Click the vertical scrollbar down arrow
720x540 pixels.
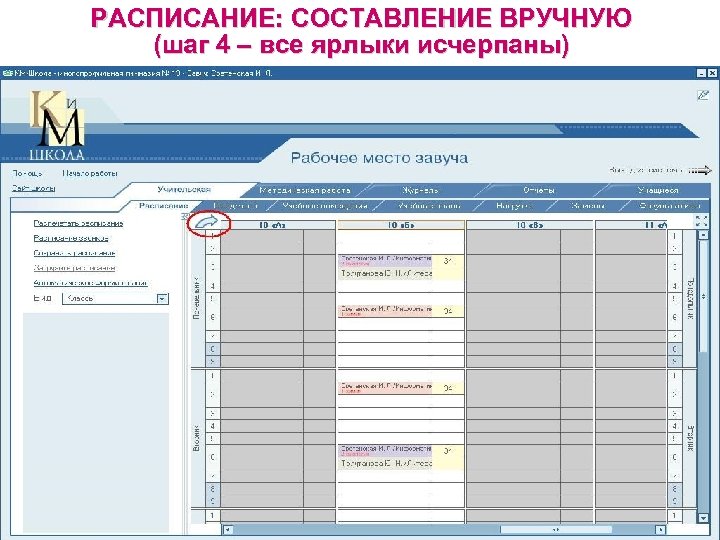tap(703, 518)
